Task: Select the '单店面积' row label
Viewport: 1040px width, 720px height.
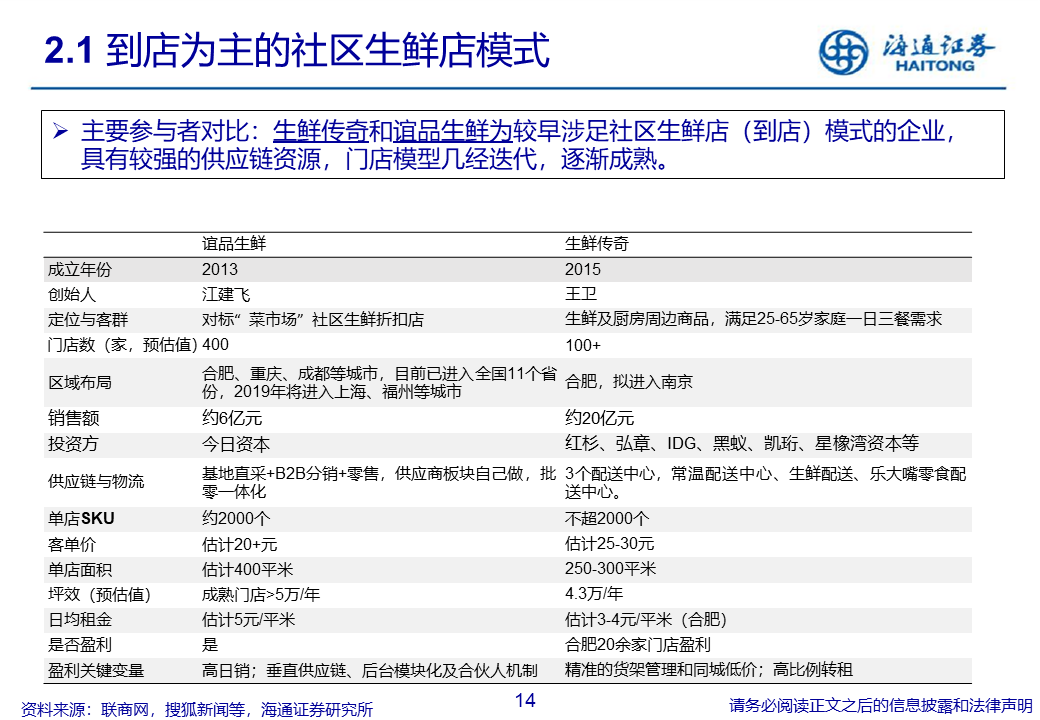Action: pos(80,570)
